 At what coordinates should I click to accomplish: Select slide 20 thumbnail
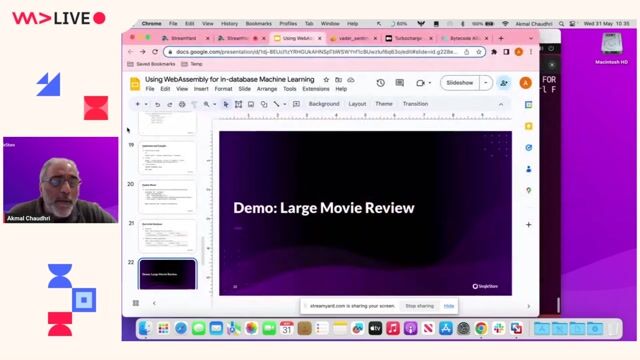click(167, 197)
